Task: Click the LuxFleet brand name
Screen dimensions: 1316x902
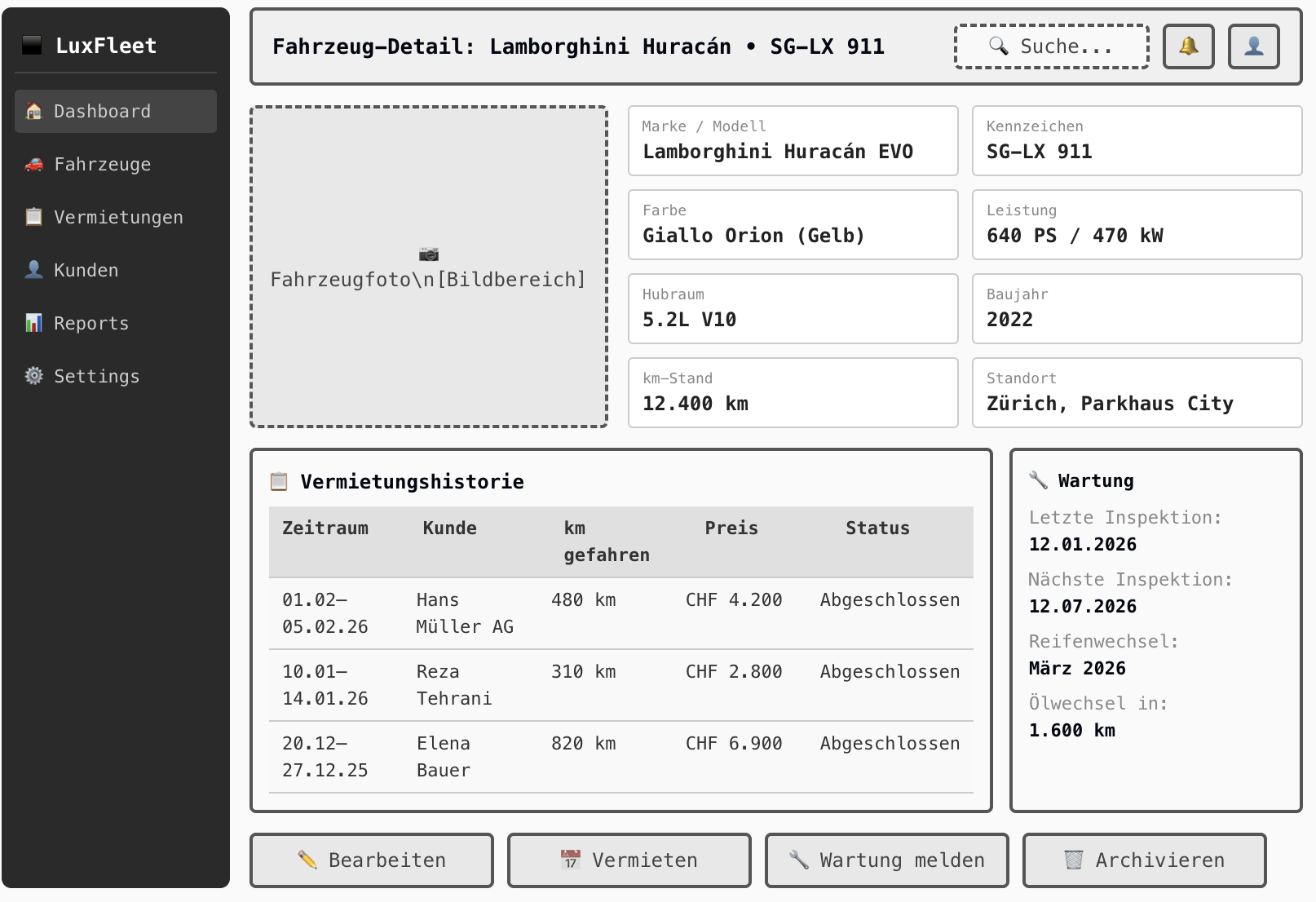Action: pos(106,46)
